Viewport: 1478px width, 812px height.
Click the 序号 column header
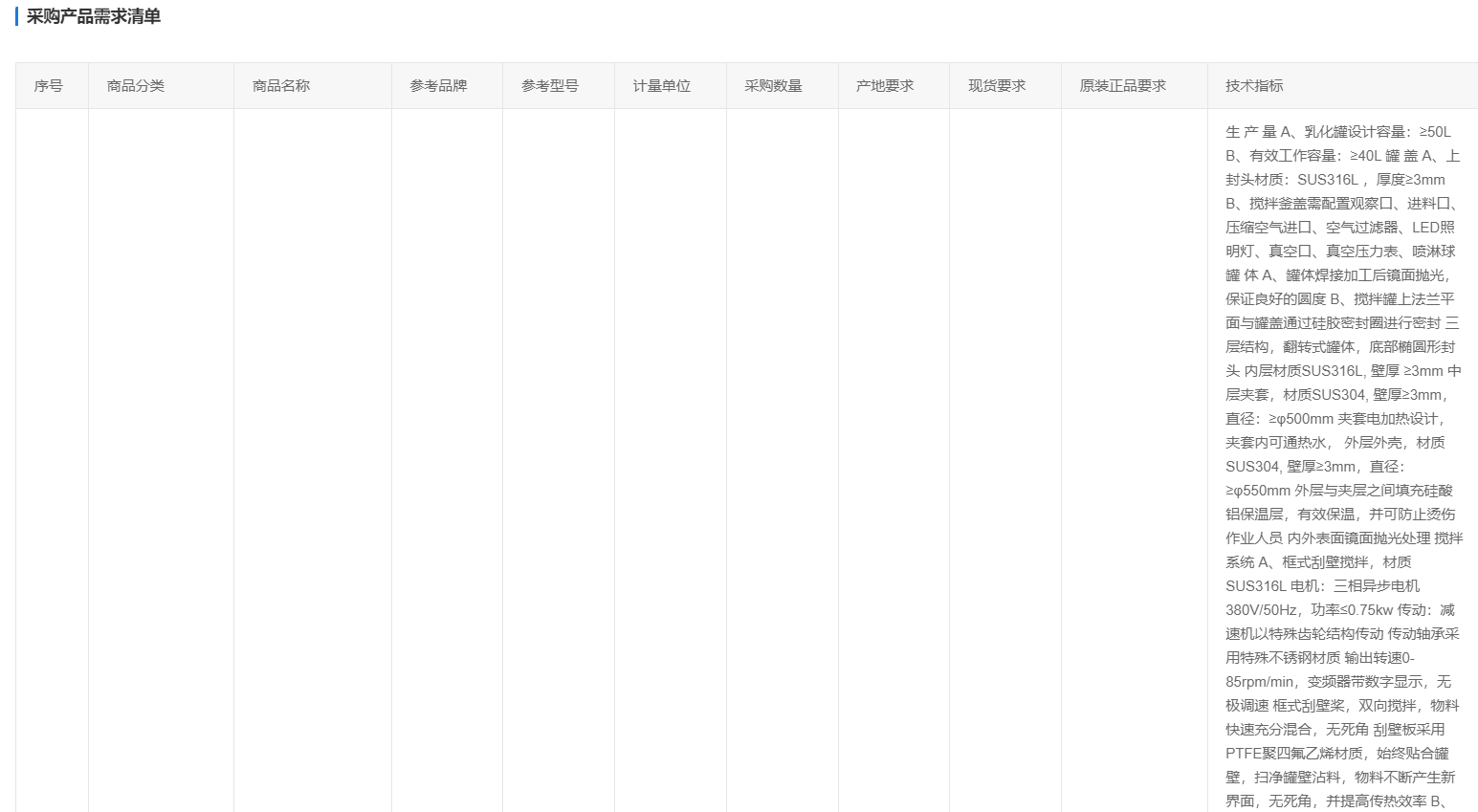click(49, 86)
